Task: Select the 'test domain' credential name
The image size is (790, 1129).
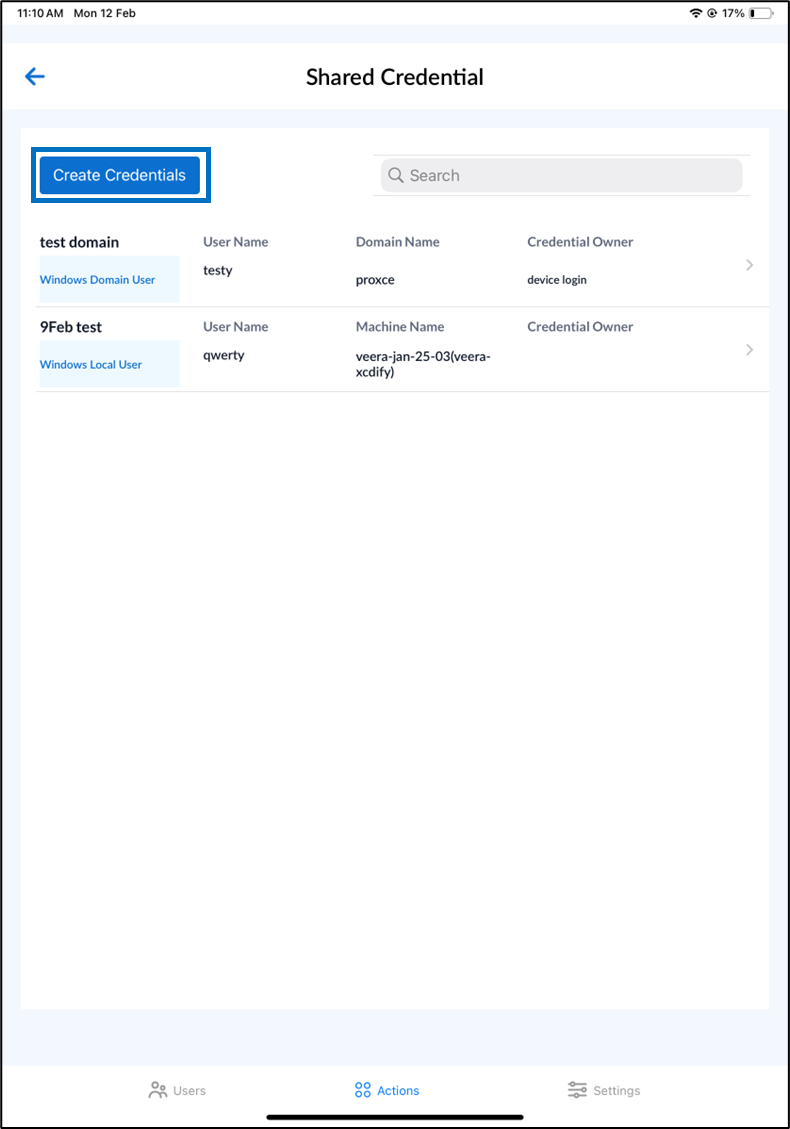Action: click(x=79, y=242)
